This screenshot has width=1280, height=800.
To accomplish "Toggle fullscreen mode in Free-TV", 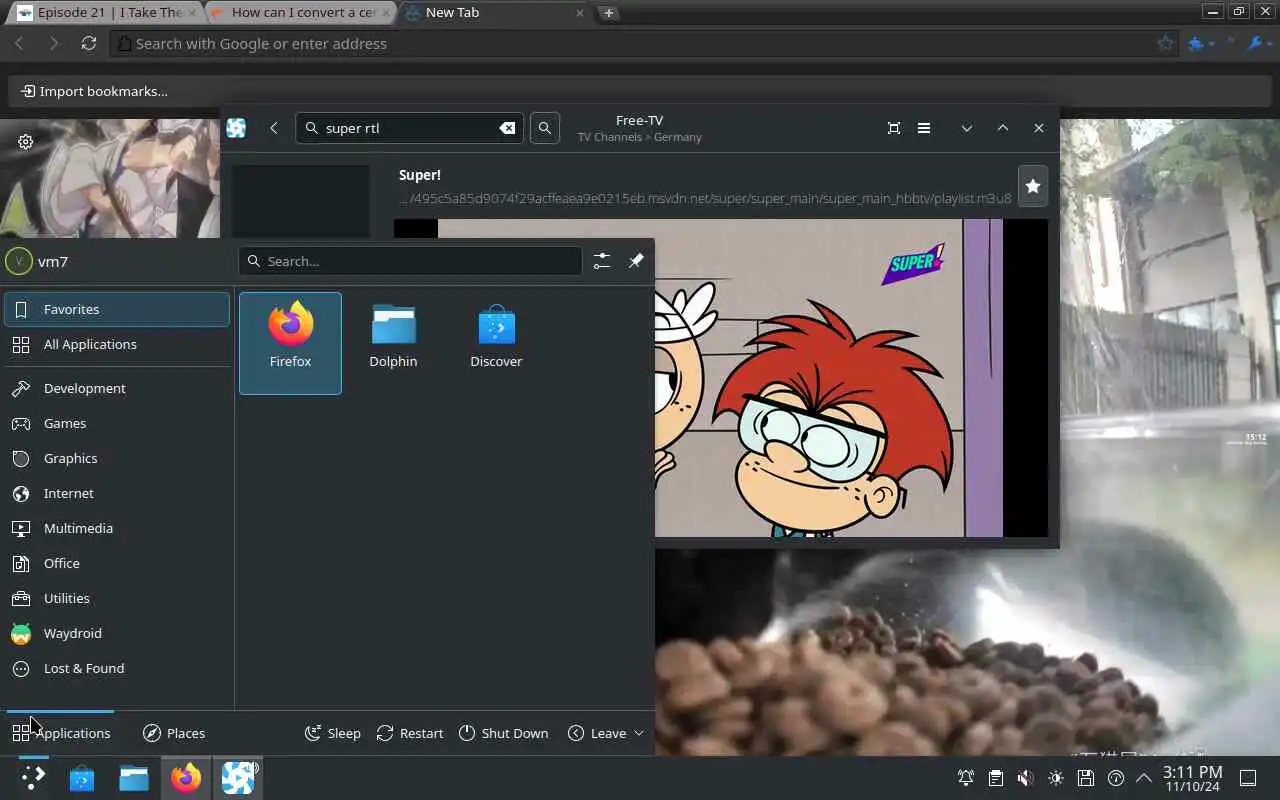I will (x=894, y=128).
